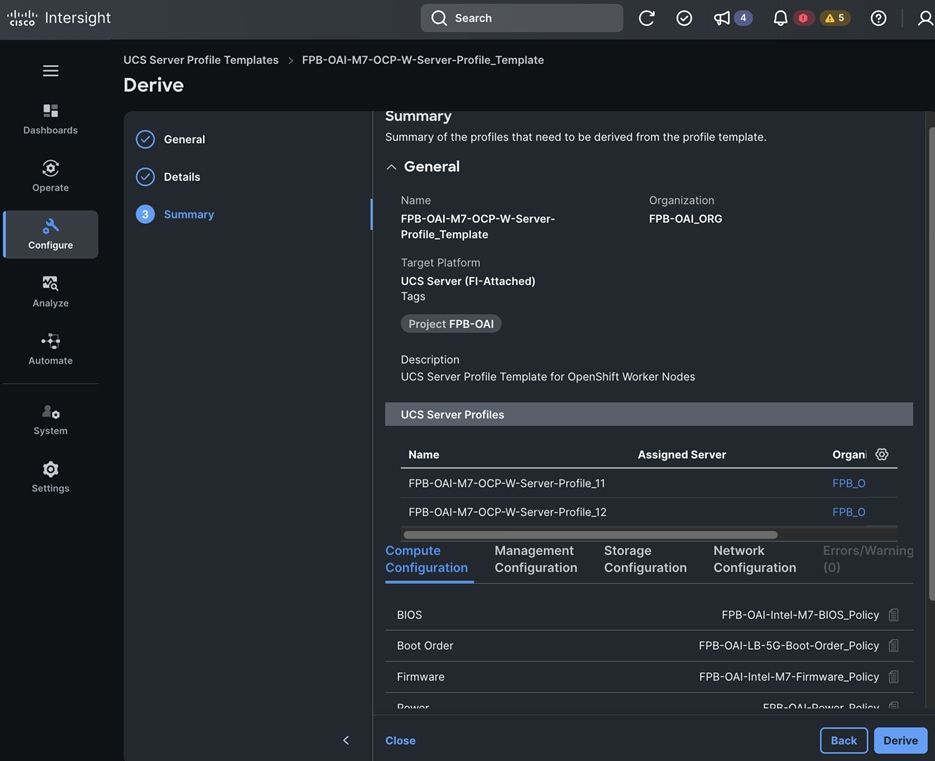Open the notifications bell

[x=780, y=18]
